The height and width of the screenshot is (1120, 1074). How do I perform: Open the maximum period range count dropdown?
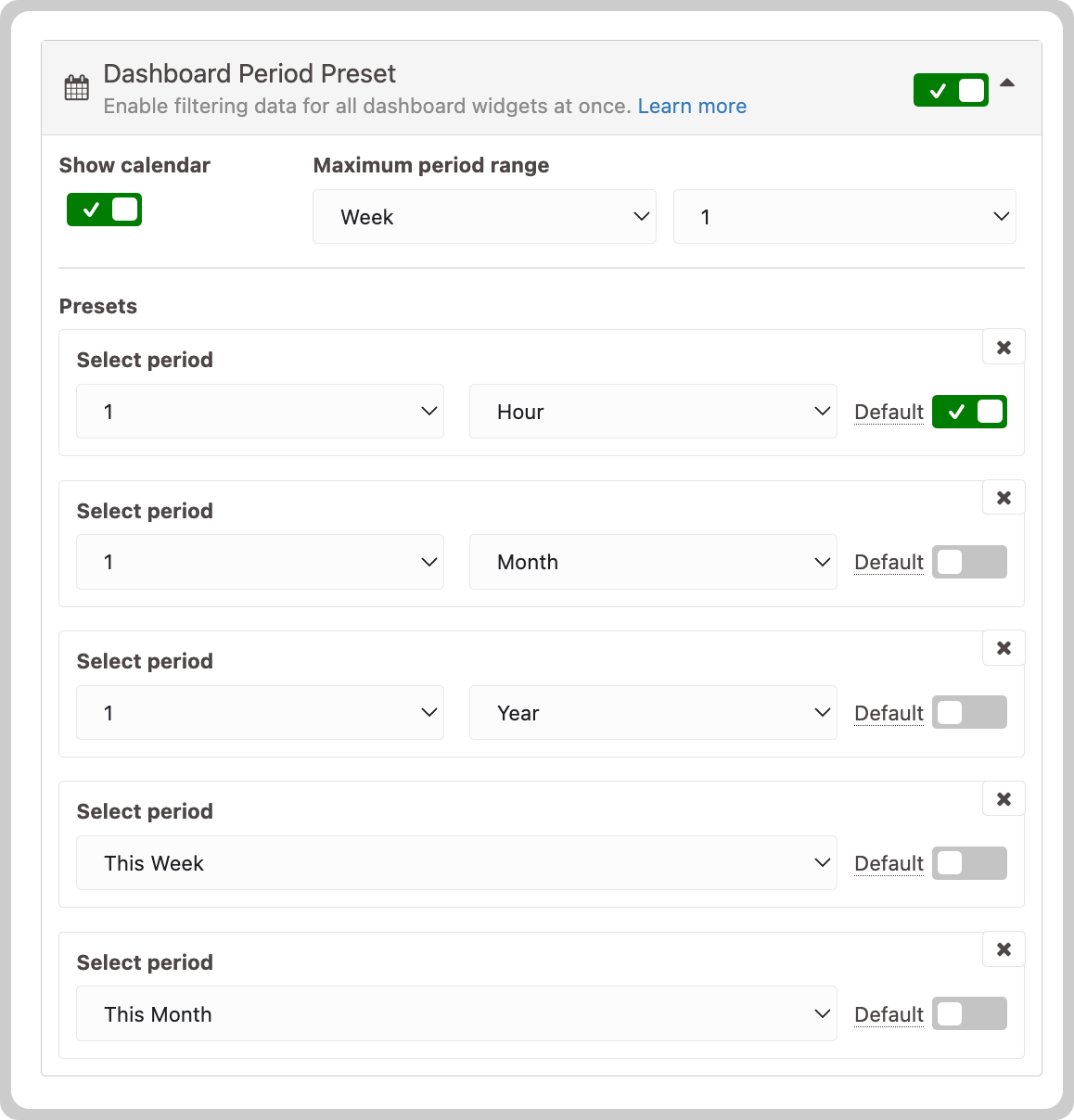point(845,217)
